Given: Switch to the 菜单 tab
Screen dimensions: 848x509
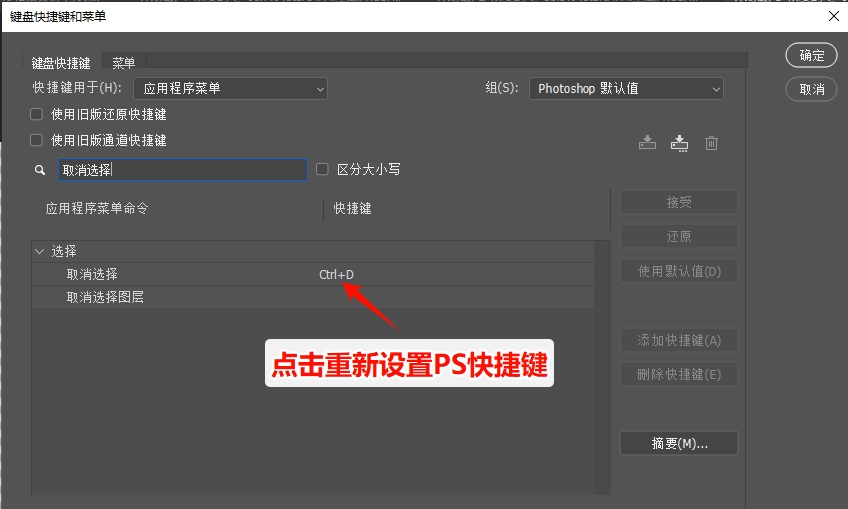Looking at the screenshot, I should click(124, 63).
